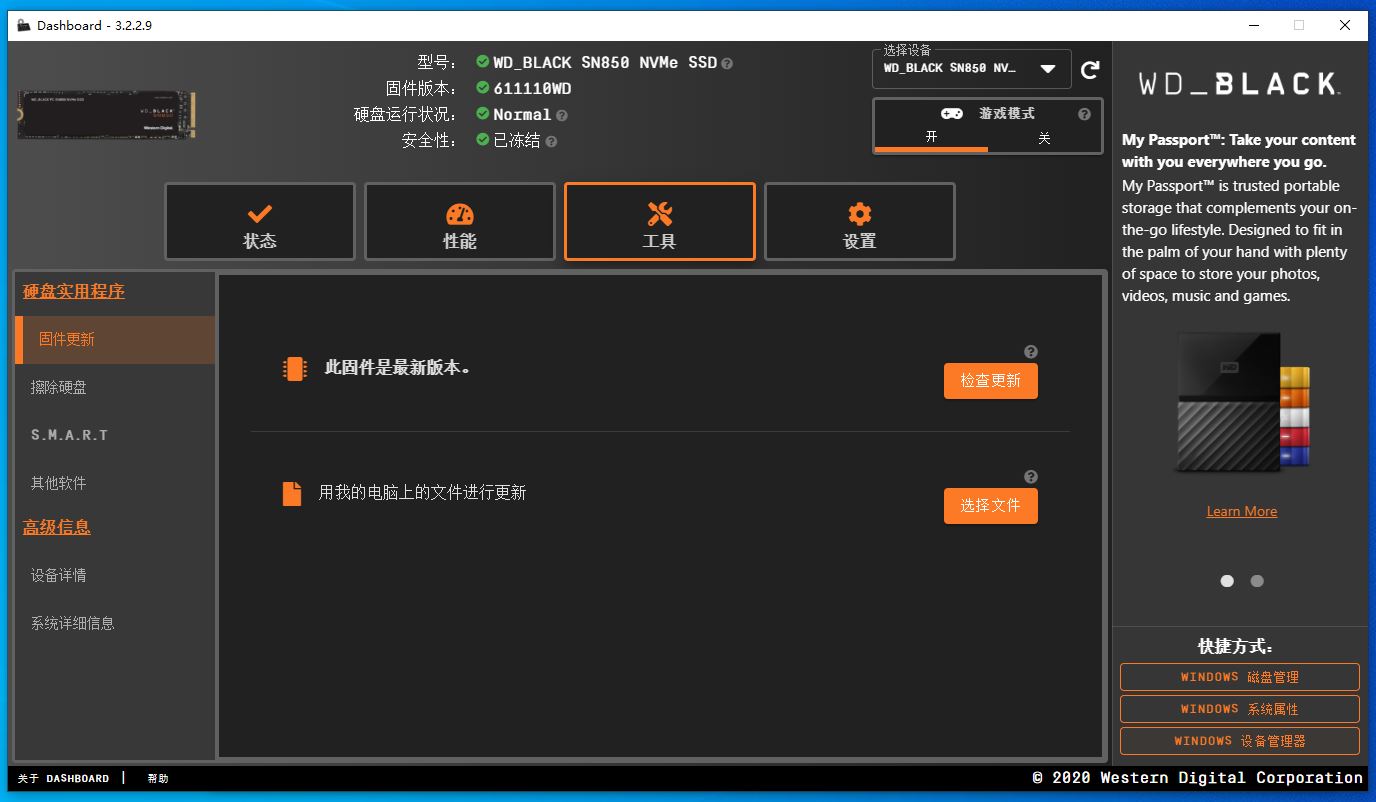Expand the 选择设备 device dropdown

[x=1047, y=69]
